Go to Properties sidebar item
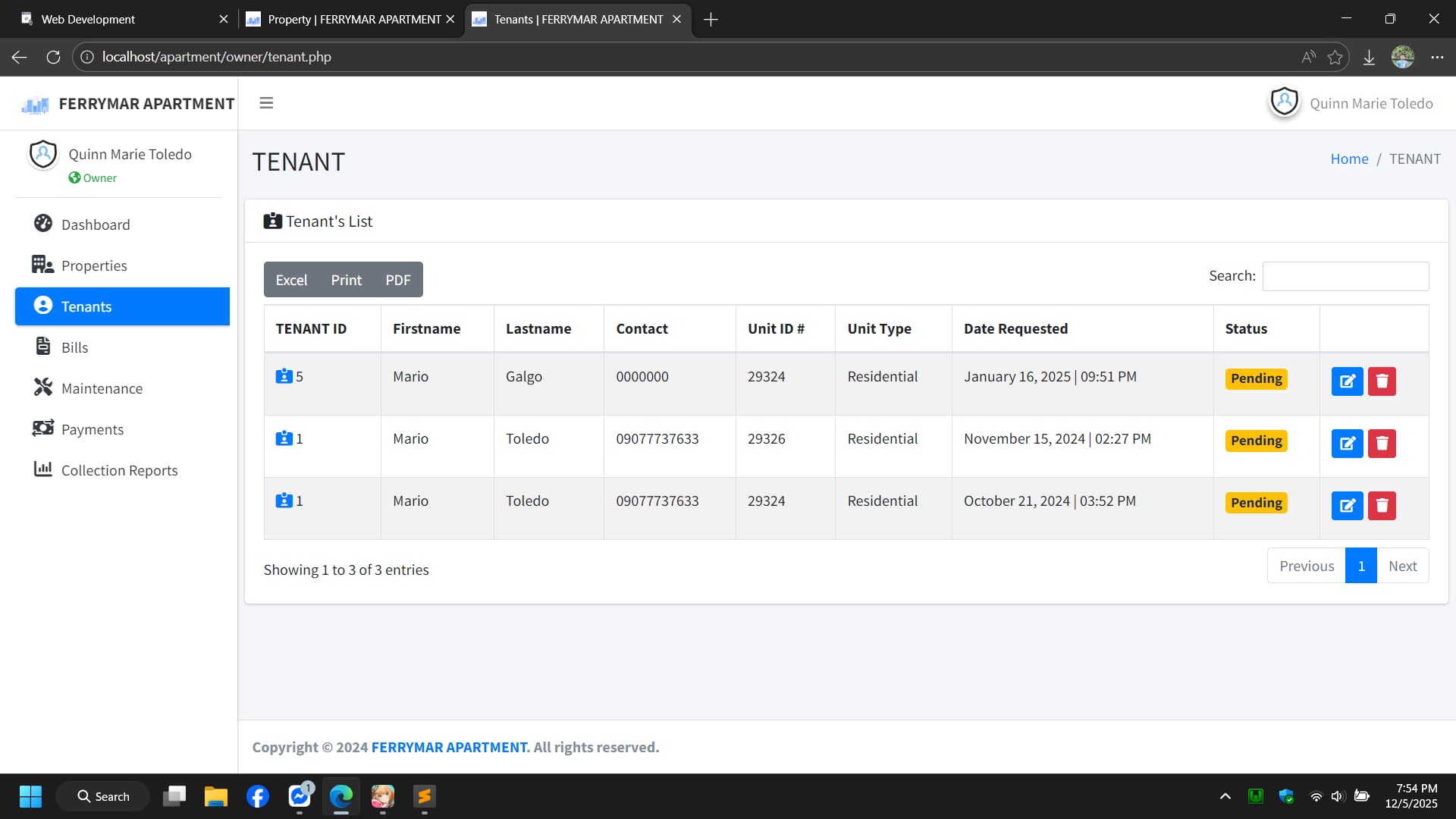1456x819 pixels. 94,265
